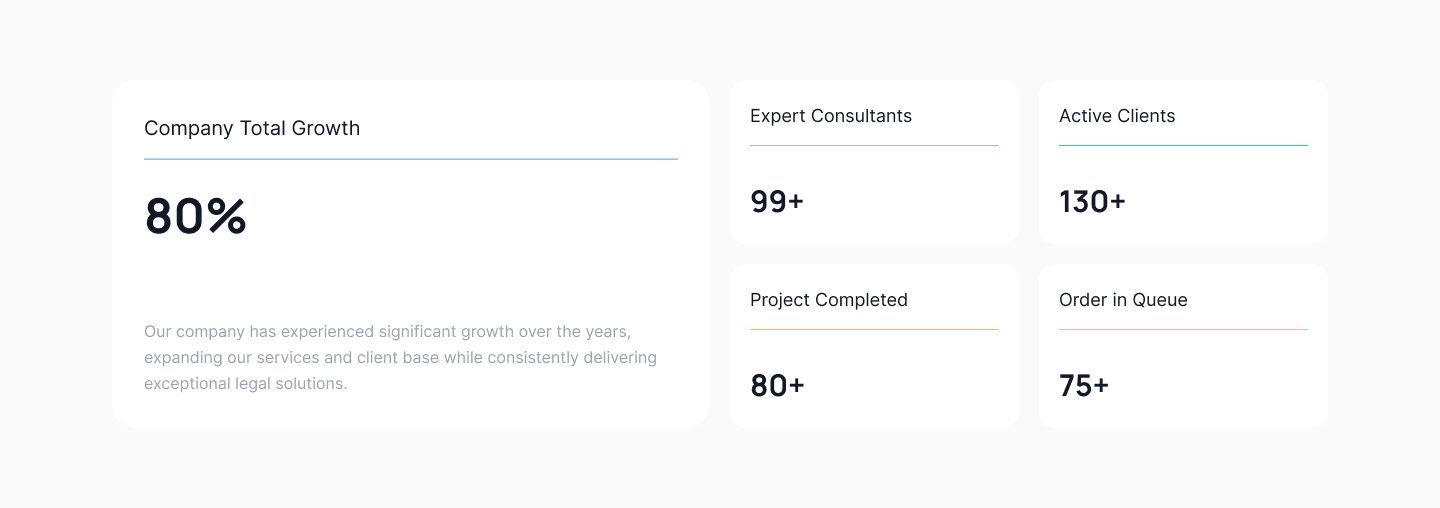This screenshot has width=1440, height=508.
Task: Select the Expert Consultants label
Action: pyautogui.click(x=830, y=116)
